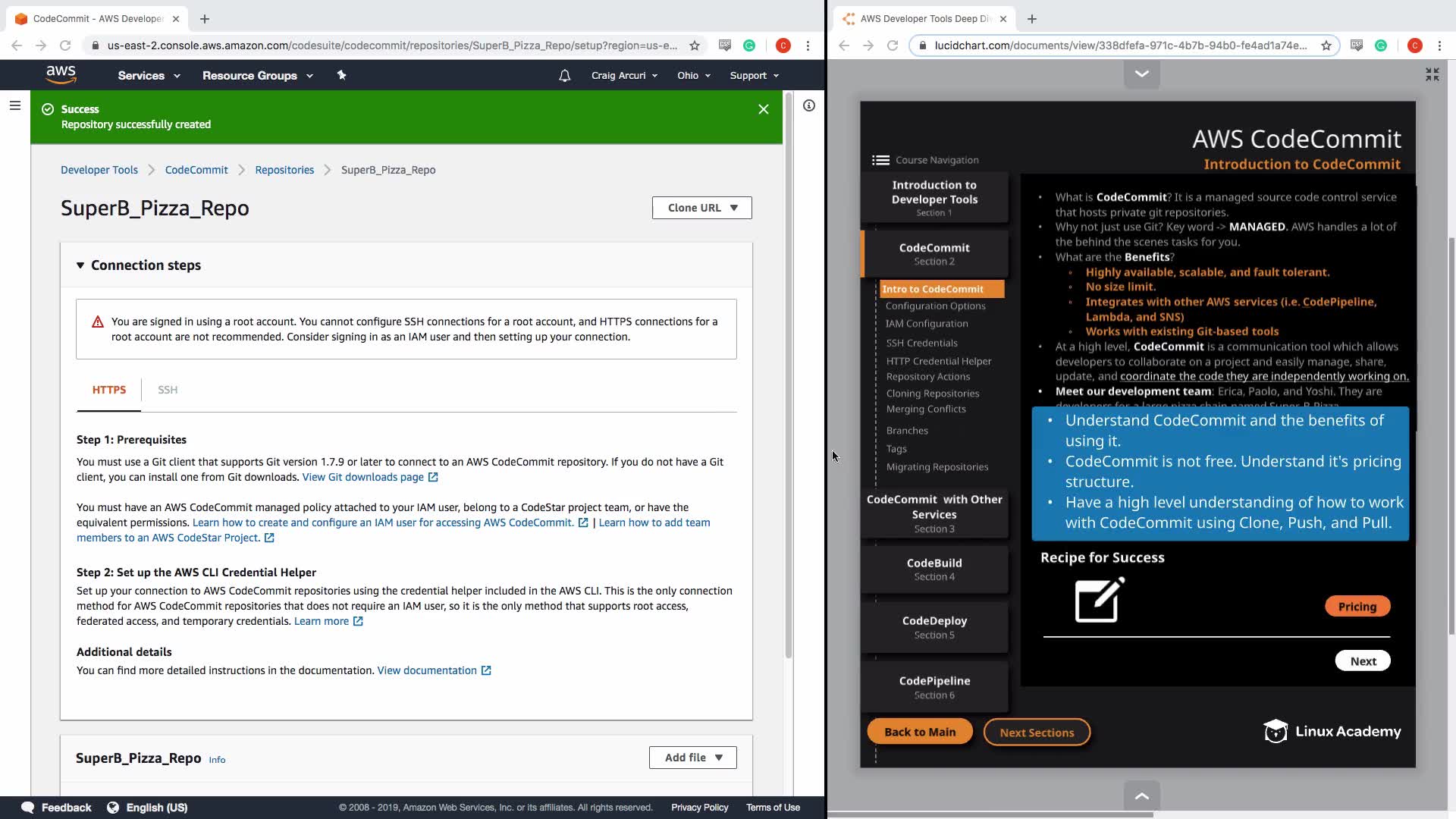Image resolution: width=1456 pixels, height=819 pixels.
Task: Select the HTTPS tab
Action: point(109,390)
